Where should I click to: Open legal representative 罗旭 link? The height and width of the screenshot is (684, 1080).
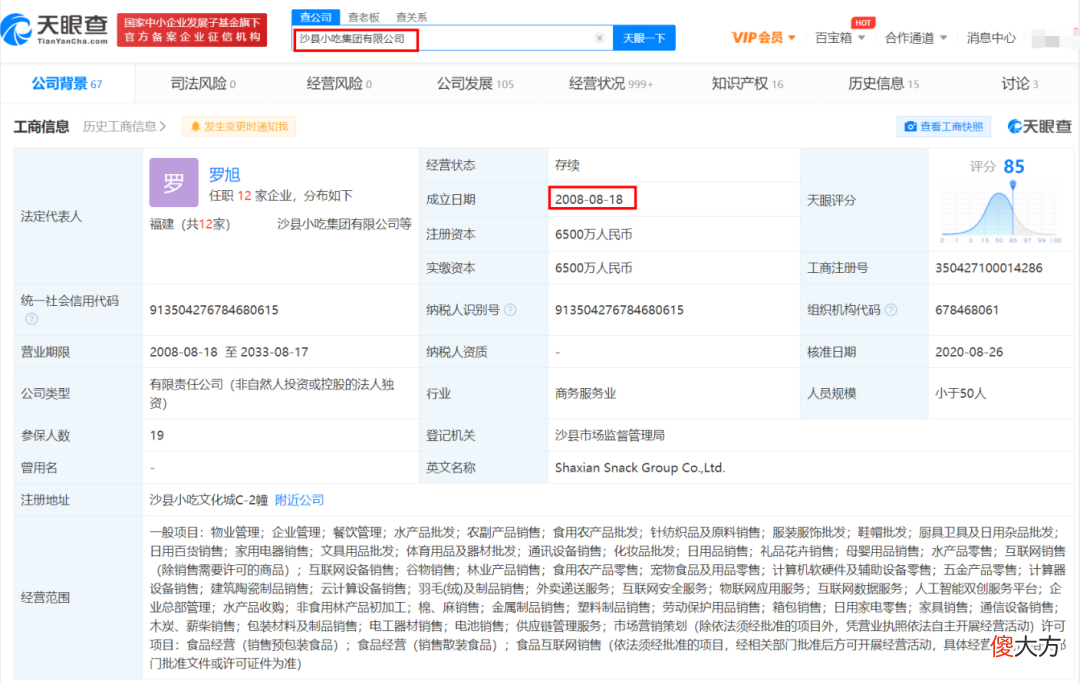point(224,175)
